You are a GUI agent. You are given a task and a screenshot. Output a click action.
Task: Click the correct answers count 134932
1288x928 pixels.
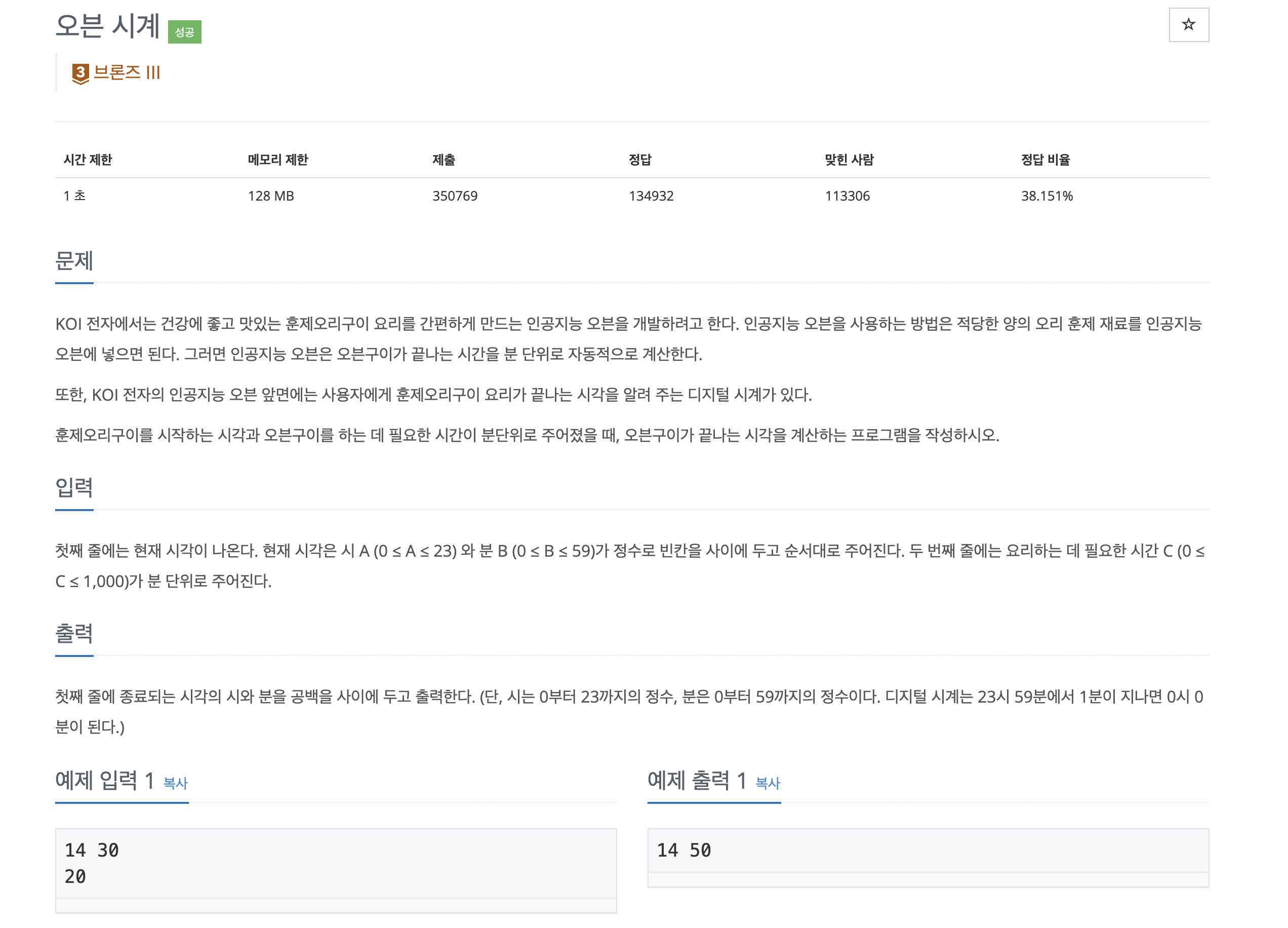(651, 196)
